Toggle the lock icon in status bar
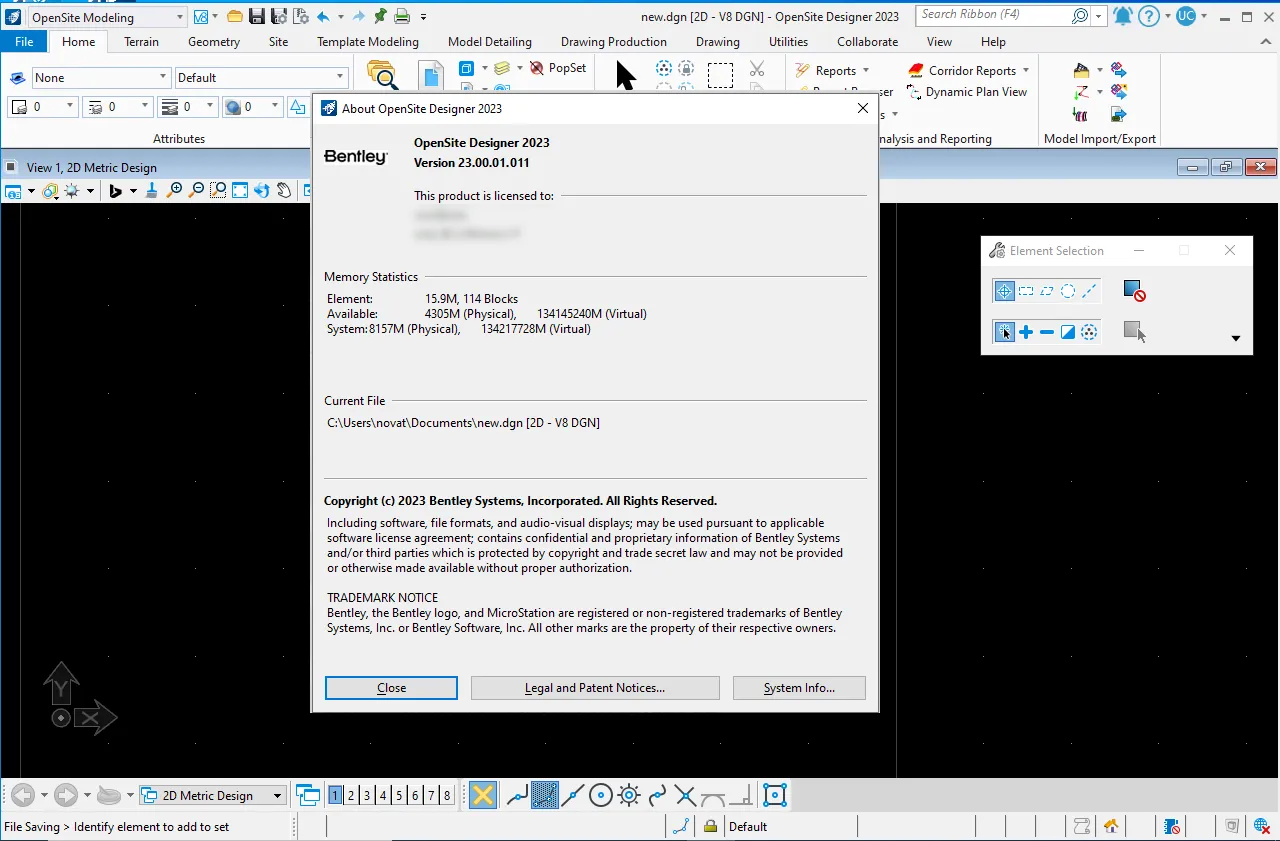This screenshot has height=841, width=1280. [710, 827]
